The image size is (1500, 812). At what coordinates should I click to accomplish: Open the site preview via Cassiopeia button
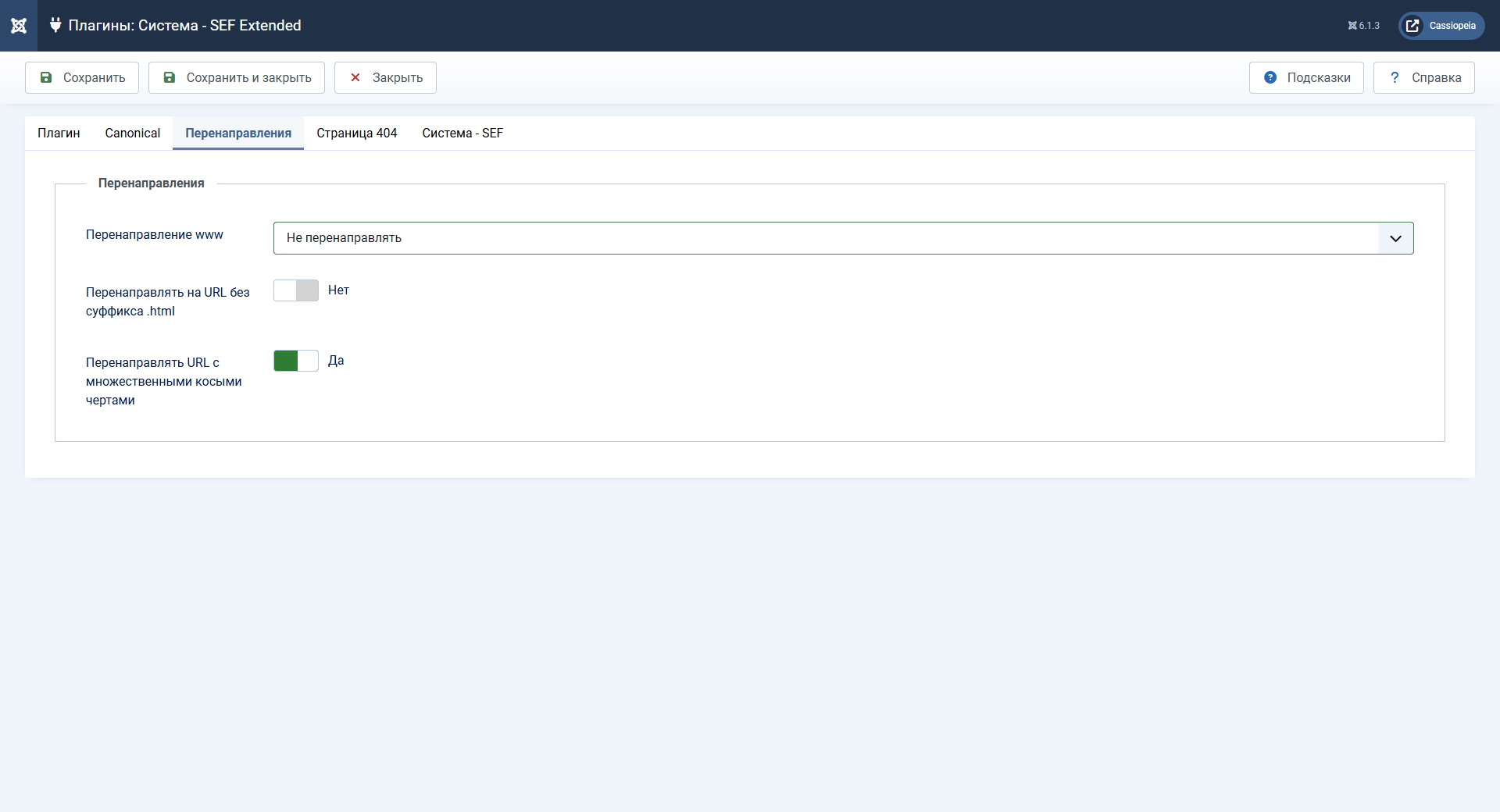click(x=1441, y=26)
